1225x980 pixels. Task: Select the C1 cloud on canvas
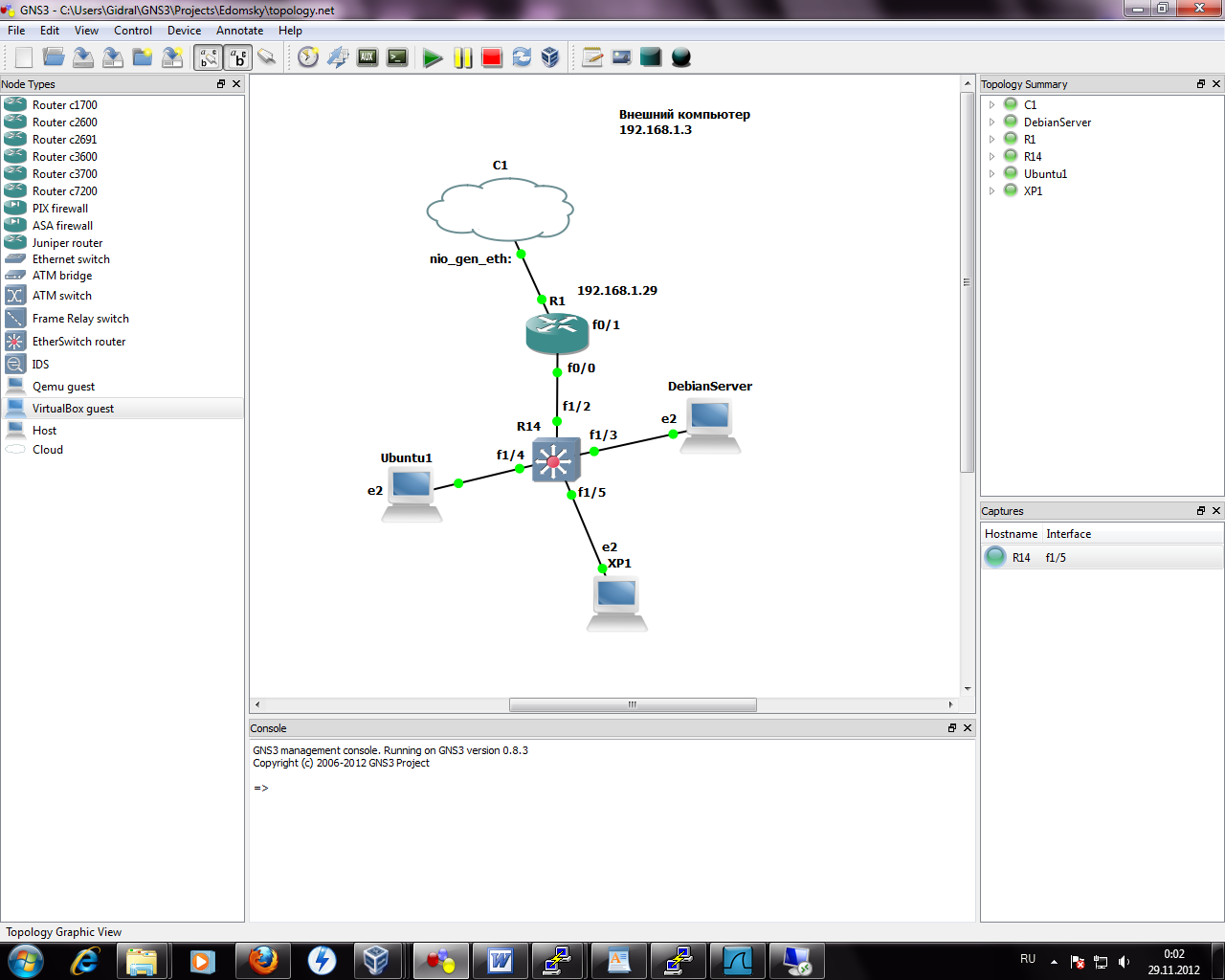click(500, 210)
